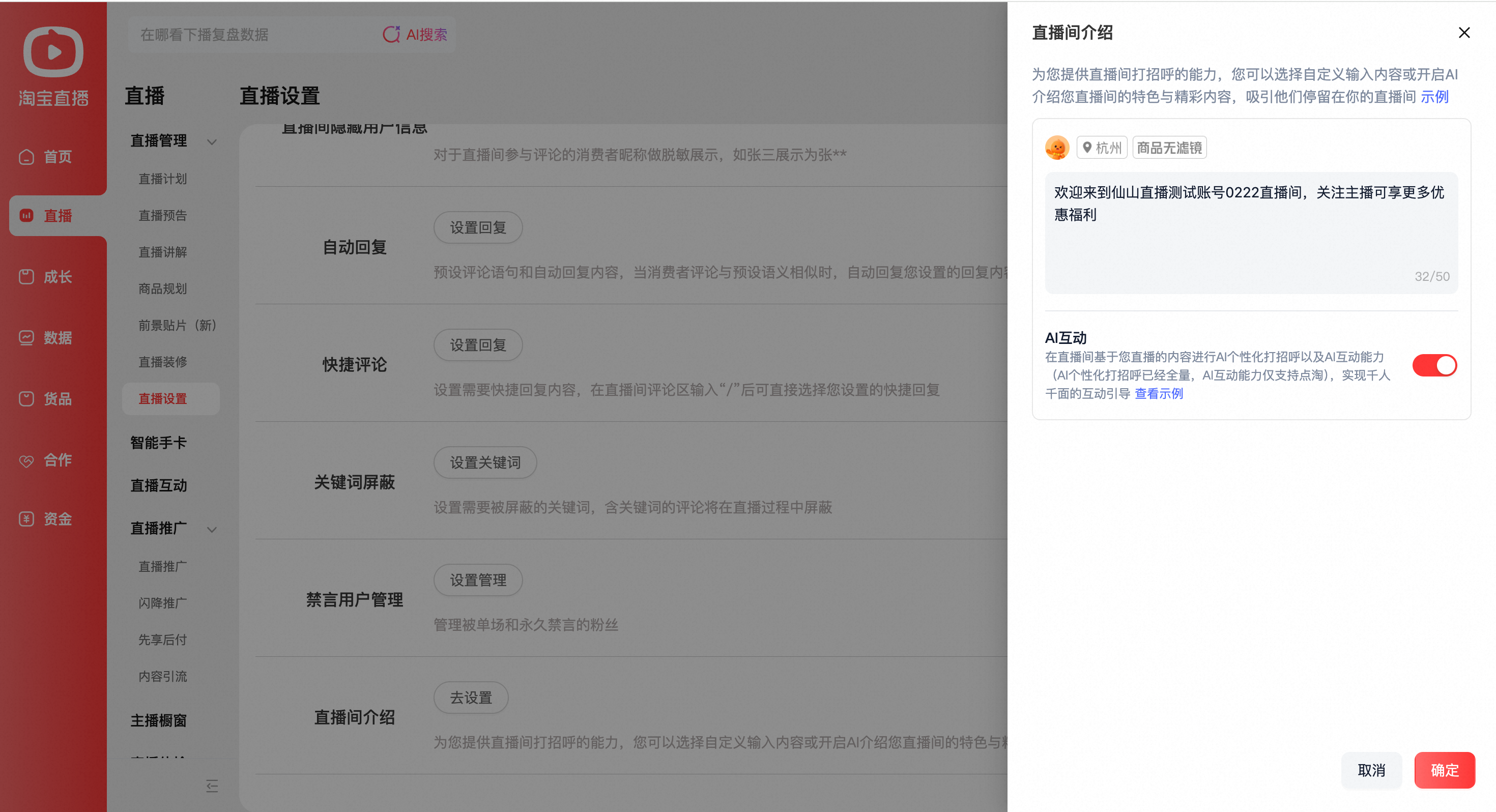The height and width of the screenshot is (812, 1496).
Task: Click the 取消 button
Action: [1371, 770]
